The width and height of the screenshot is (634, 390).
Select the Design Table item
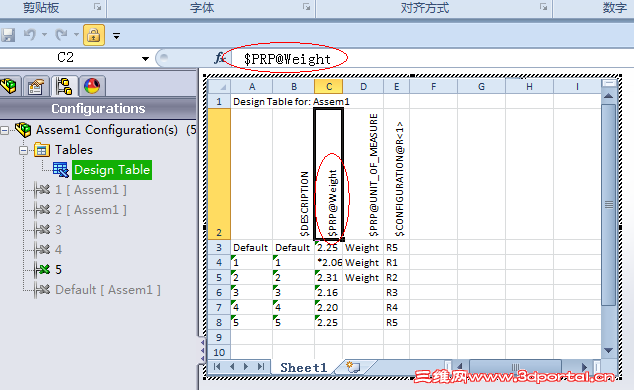click(112, 170)
